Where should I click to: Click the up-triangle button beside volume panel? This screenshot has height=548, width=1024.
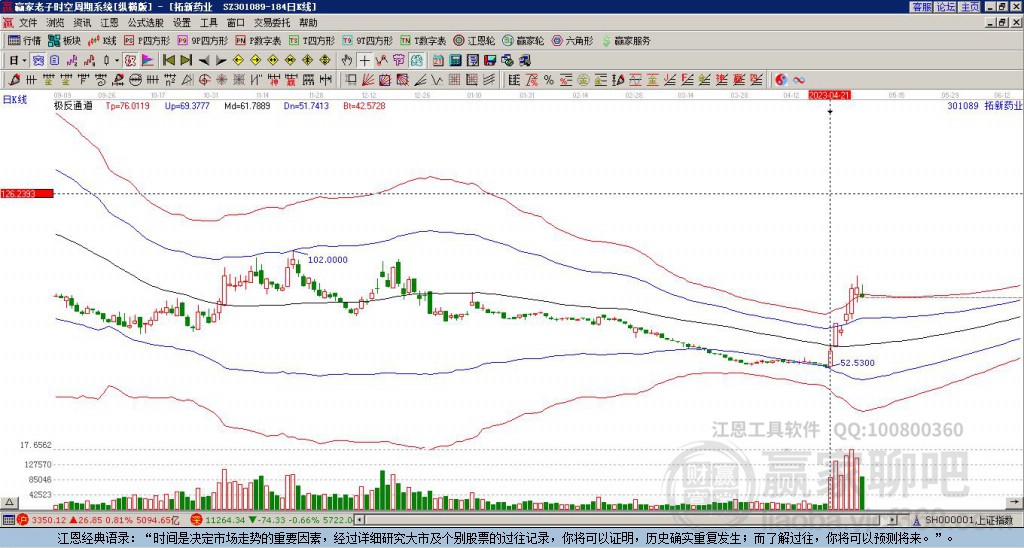click(x=8, y=502)
